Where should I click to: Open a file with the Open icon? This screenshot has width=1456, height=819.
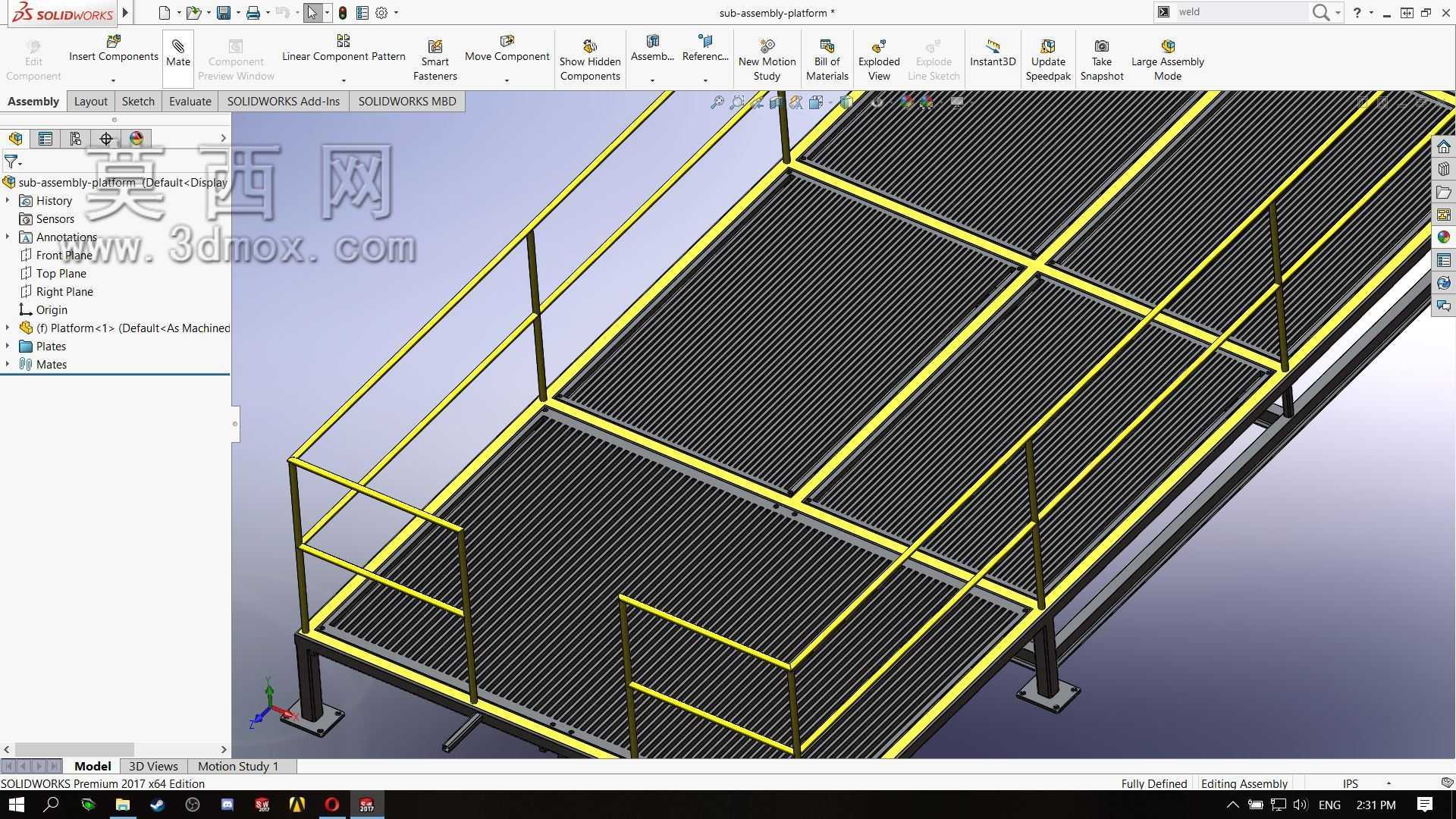[193, 13]
